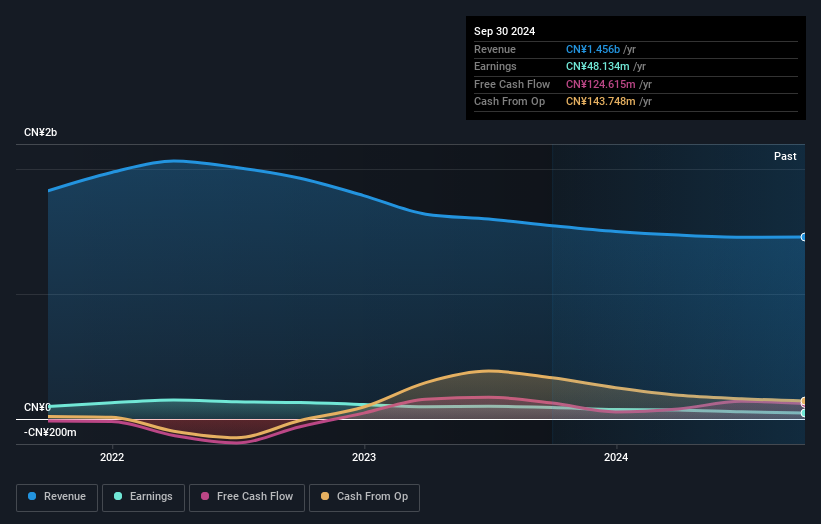Click the 2022 x-axis label
Viewport: 821px width, 524px height.
click(x=112, y=457)
